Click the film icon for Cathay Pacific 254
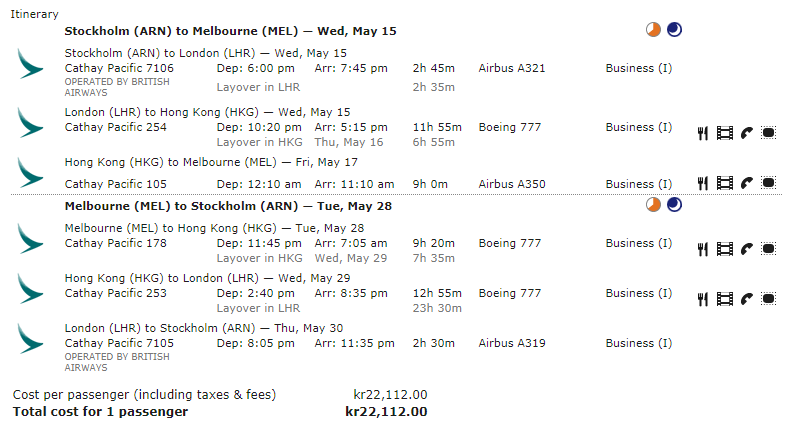This screenshot has width=794, height=428. [725, 132]
